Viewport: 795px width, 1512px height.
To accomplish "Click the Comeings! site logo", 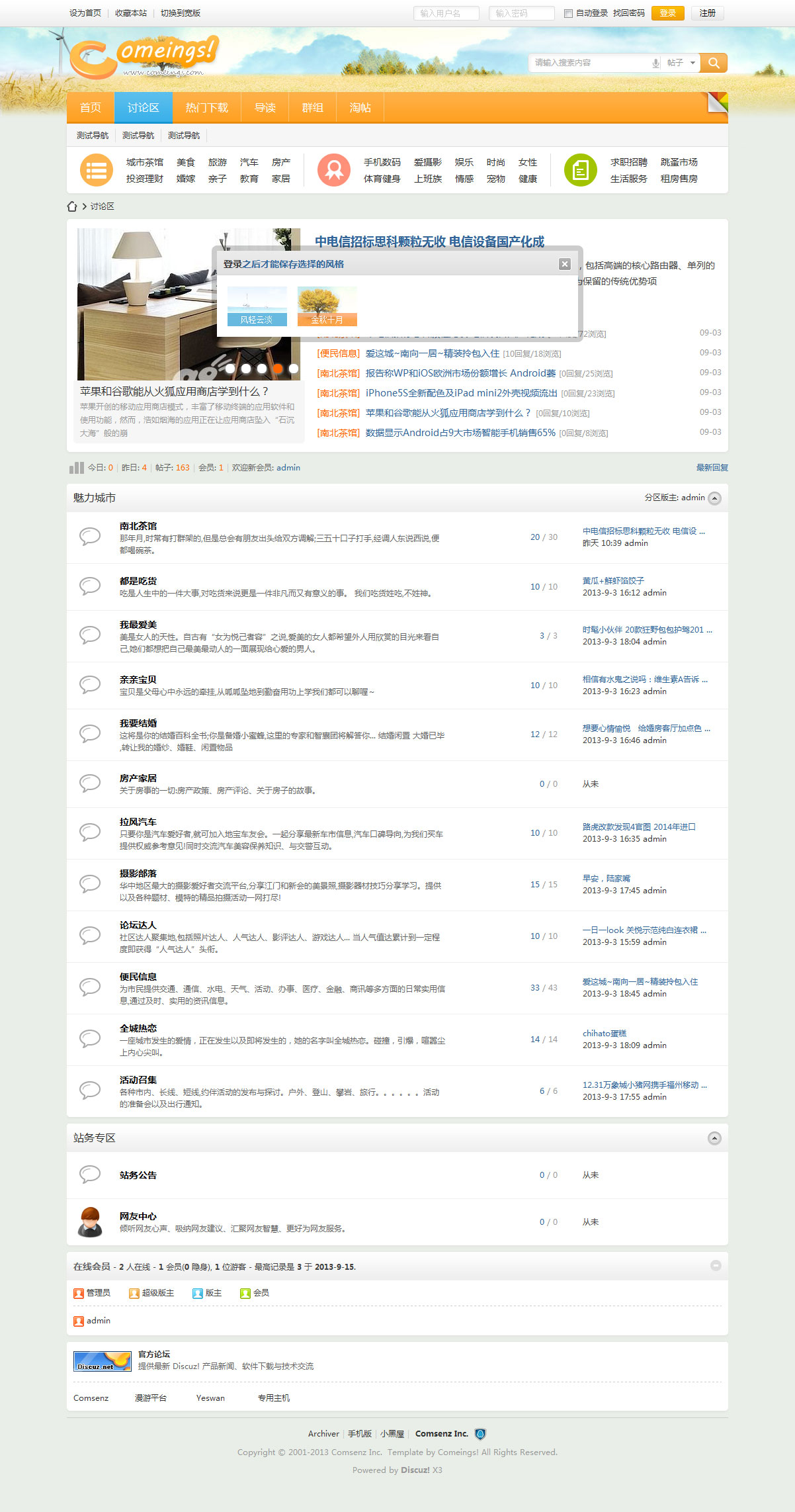I will tap(144, 57).
